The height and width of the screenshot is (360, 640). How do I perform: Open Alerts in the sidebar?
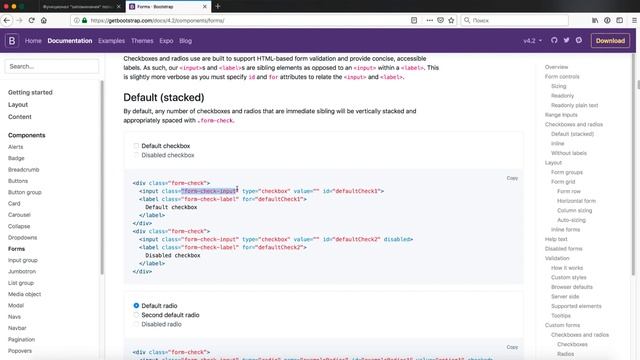pos(16,147)
